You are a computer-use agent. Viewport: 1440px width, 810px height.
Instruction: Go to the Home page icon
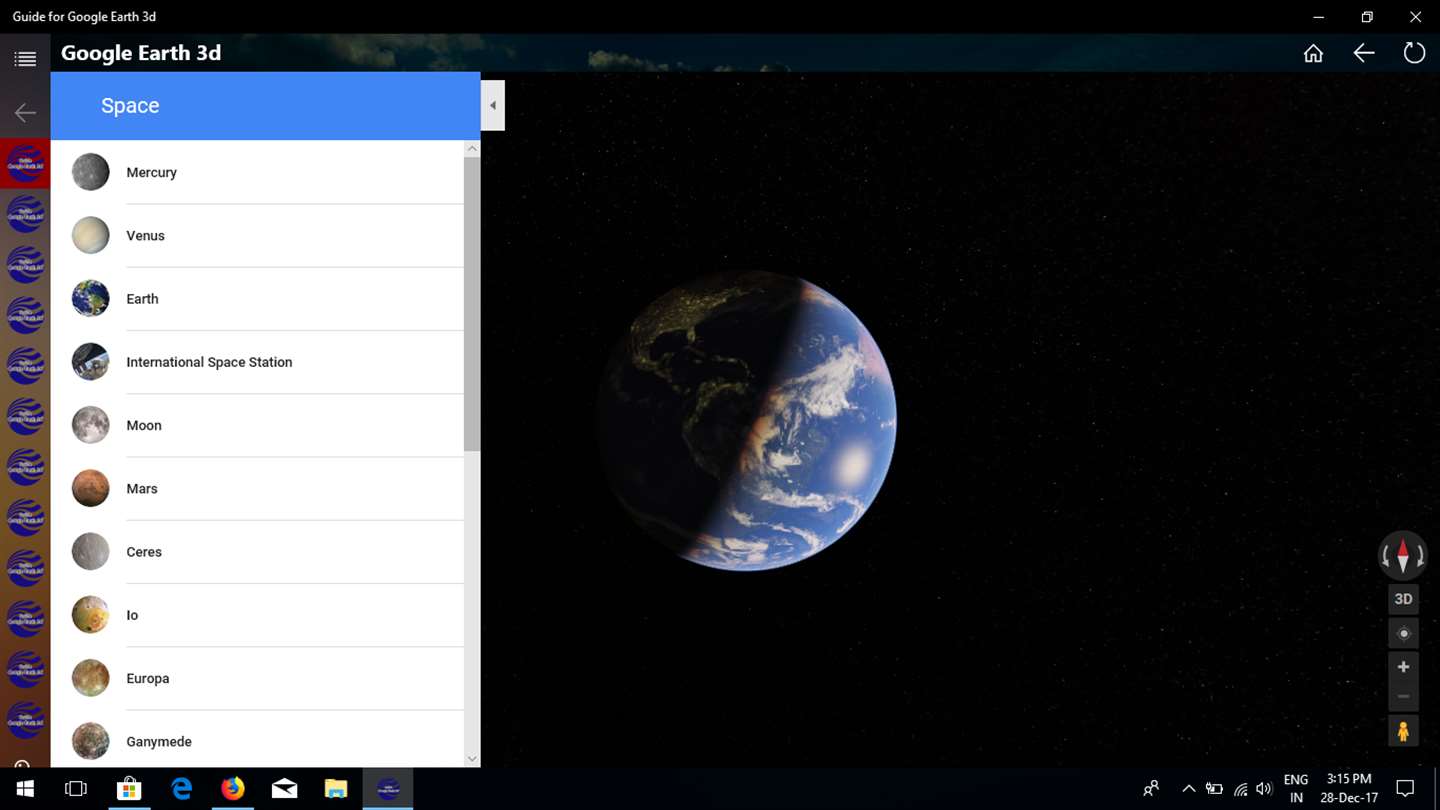tap(1313, 53)
